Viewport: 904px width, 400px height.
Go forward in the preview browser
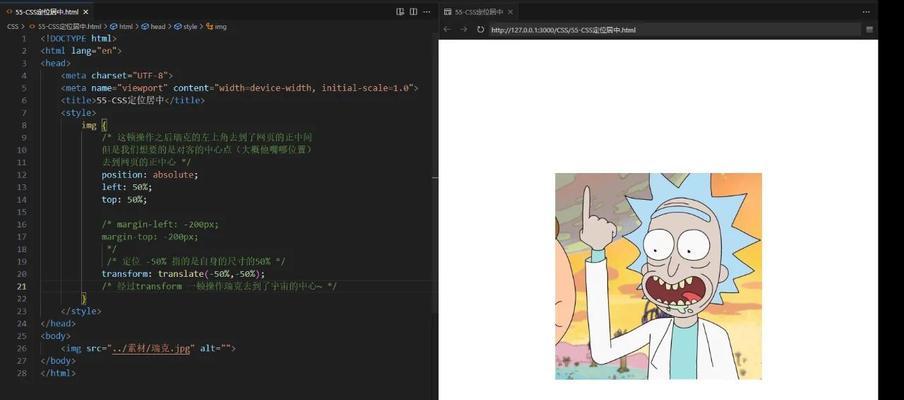(x=464, y=29)
